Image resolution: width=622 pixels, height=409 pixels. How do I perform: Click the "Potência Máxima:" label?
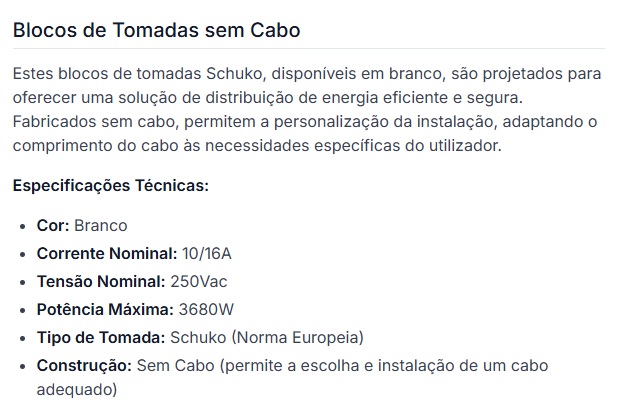[105, 309]
